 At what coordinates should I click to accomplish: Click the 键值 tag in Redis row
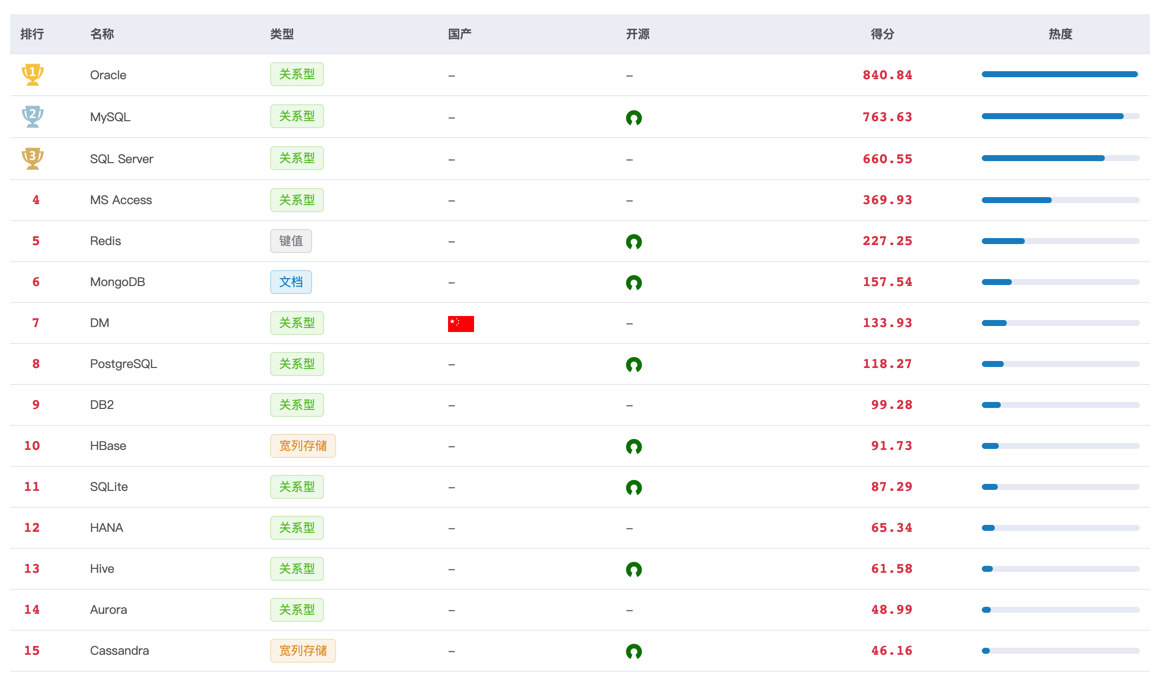(x=291, y=241)
